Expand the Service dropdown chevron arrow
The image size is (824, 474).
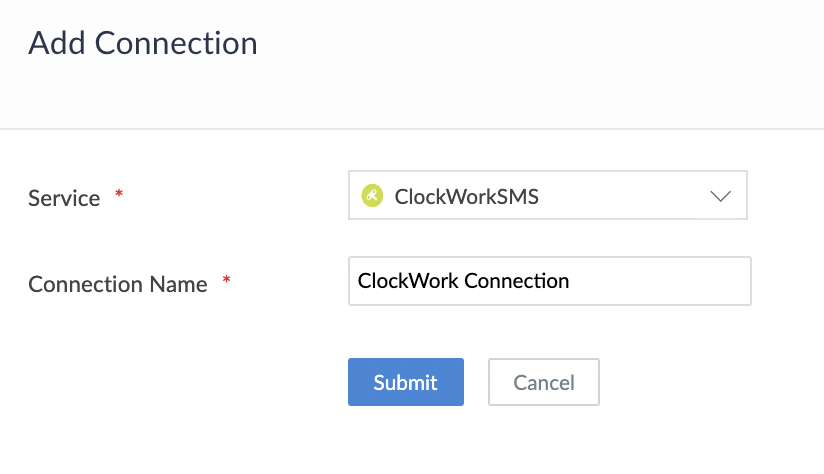pyautogui.click(x=721, y=196)
